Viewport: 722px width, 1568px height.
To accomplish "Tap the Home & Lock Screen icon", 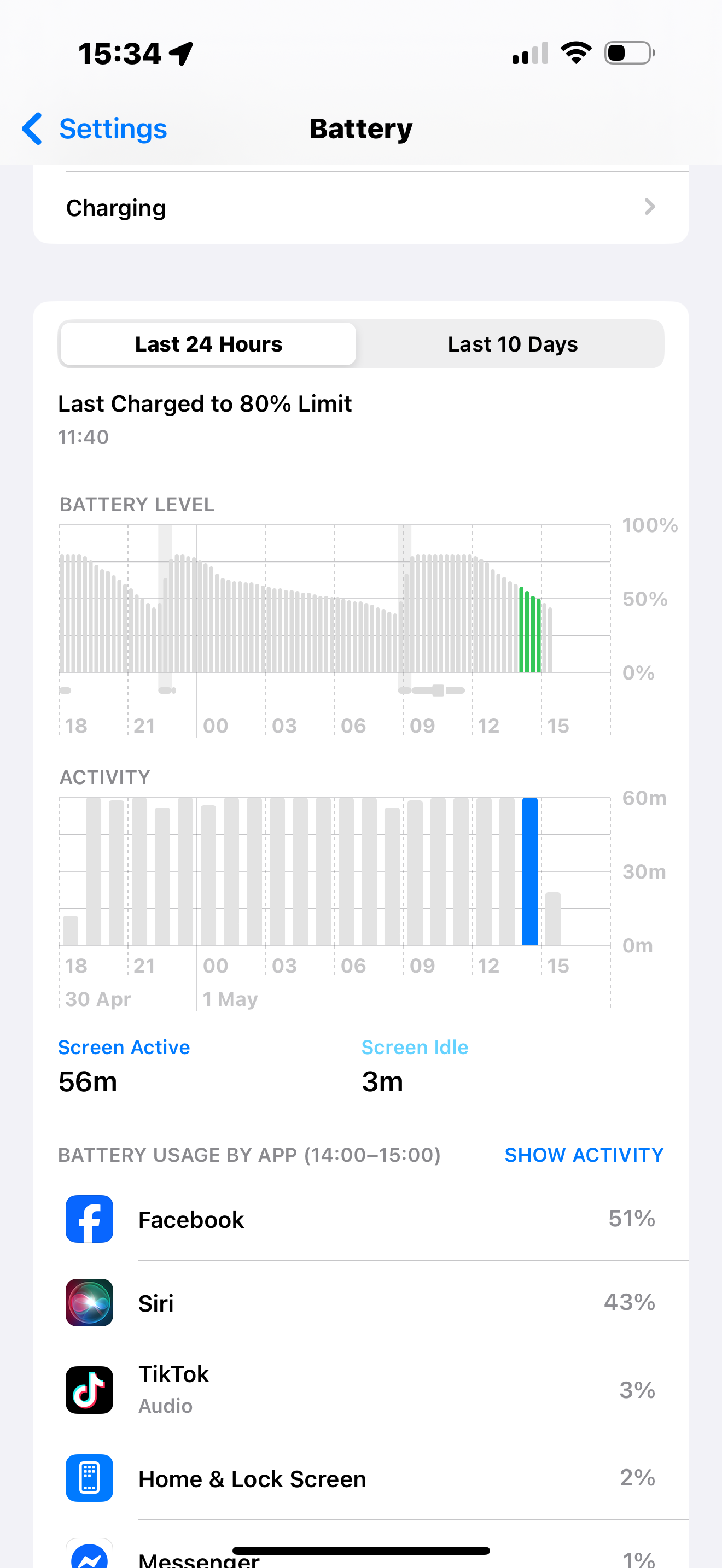I will tap(90, 1478).
